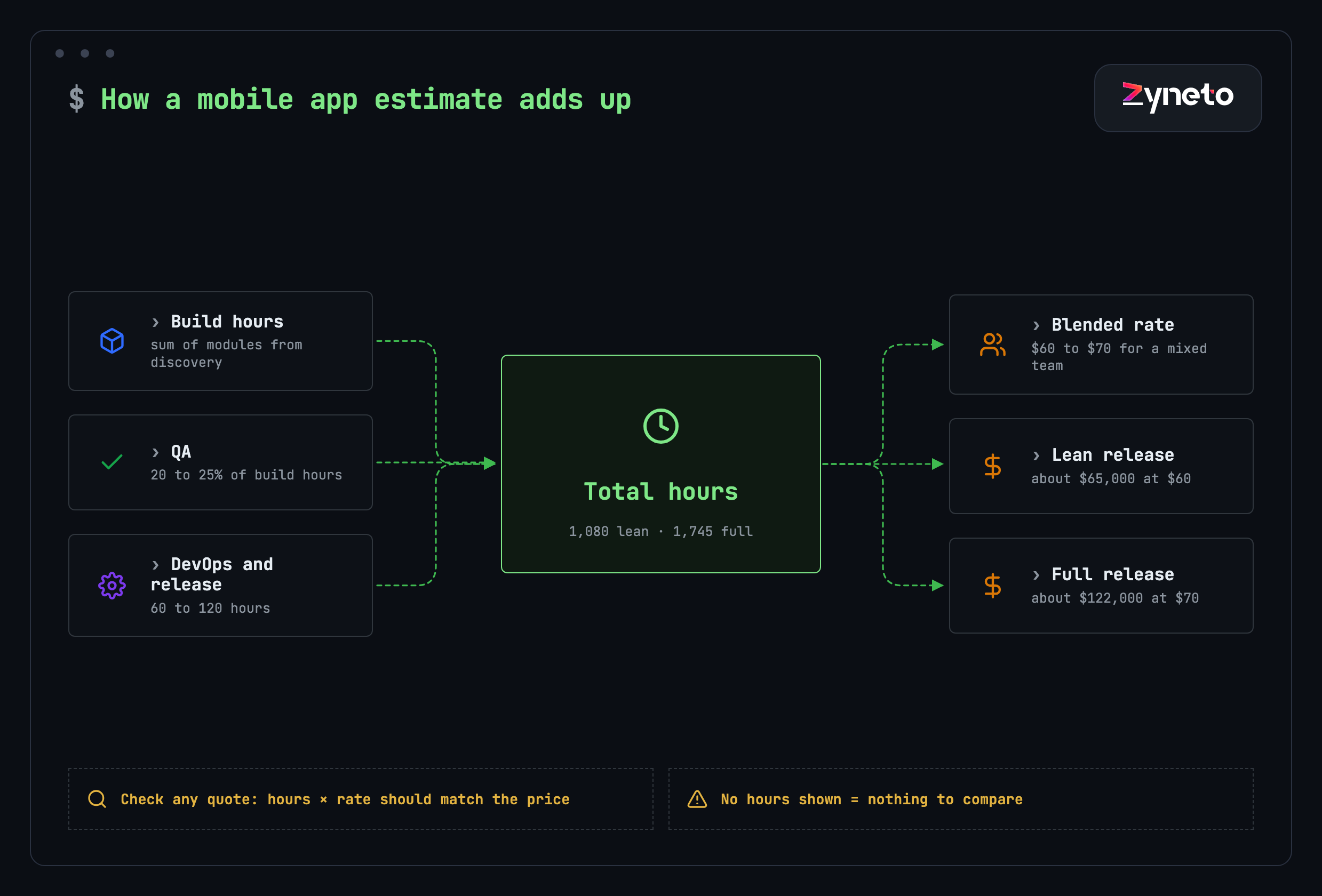This screenshot has width=1322, height=896.
Task: Expand the chevron next to Full release
Action: (1036, 575)
